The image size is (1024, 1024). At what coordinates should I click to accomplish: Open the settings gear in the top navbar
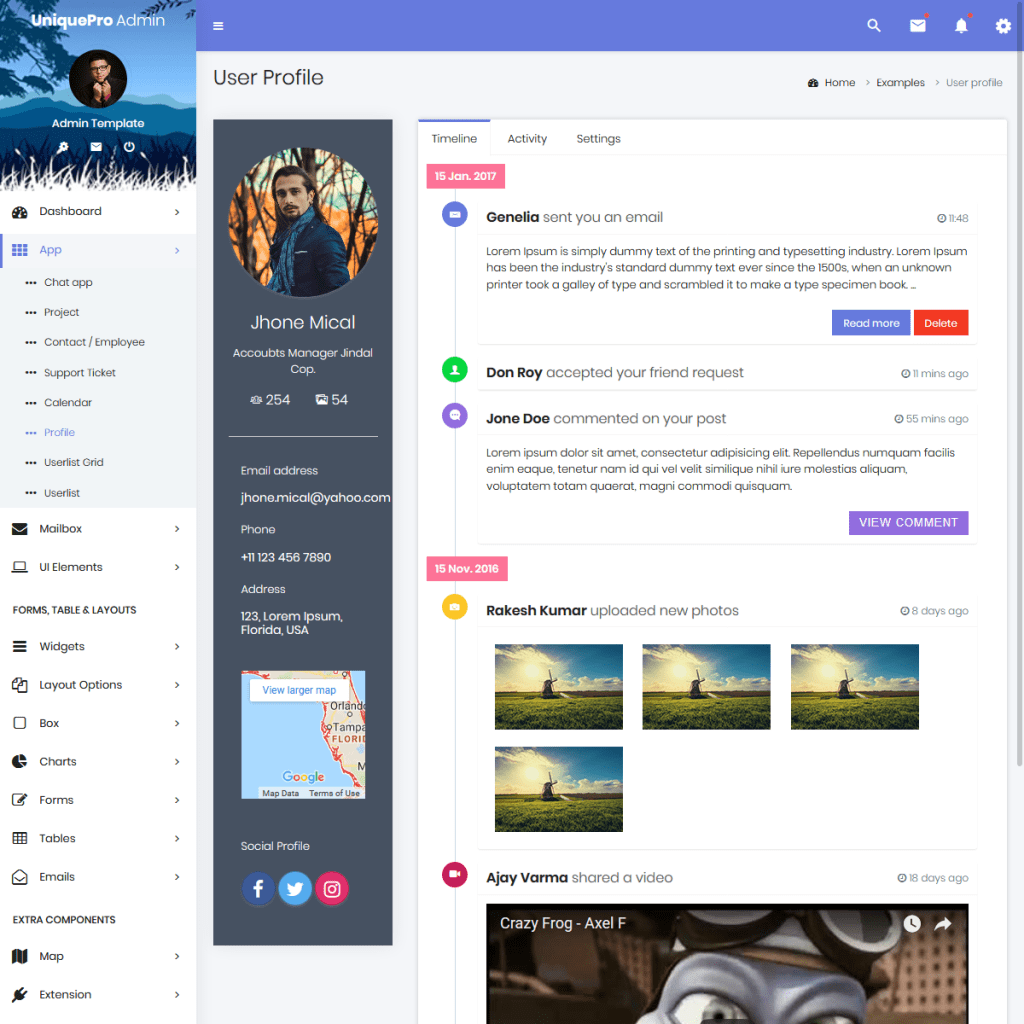tap(1002, 26)
